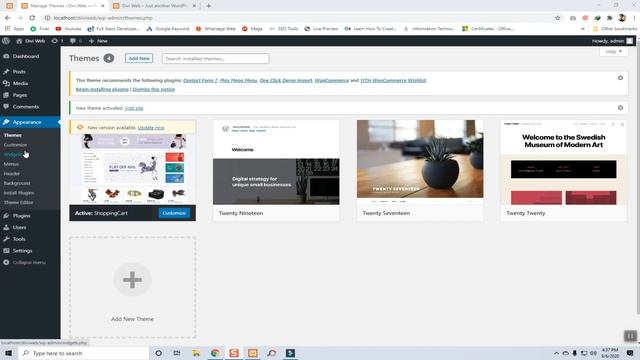The height and width of the screenshot is (360, 640).
Task: Click the Visit site link
Action: tap(134, 108)
